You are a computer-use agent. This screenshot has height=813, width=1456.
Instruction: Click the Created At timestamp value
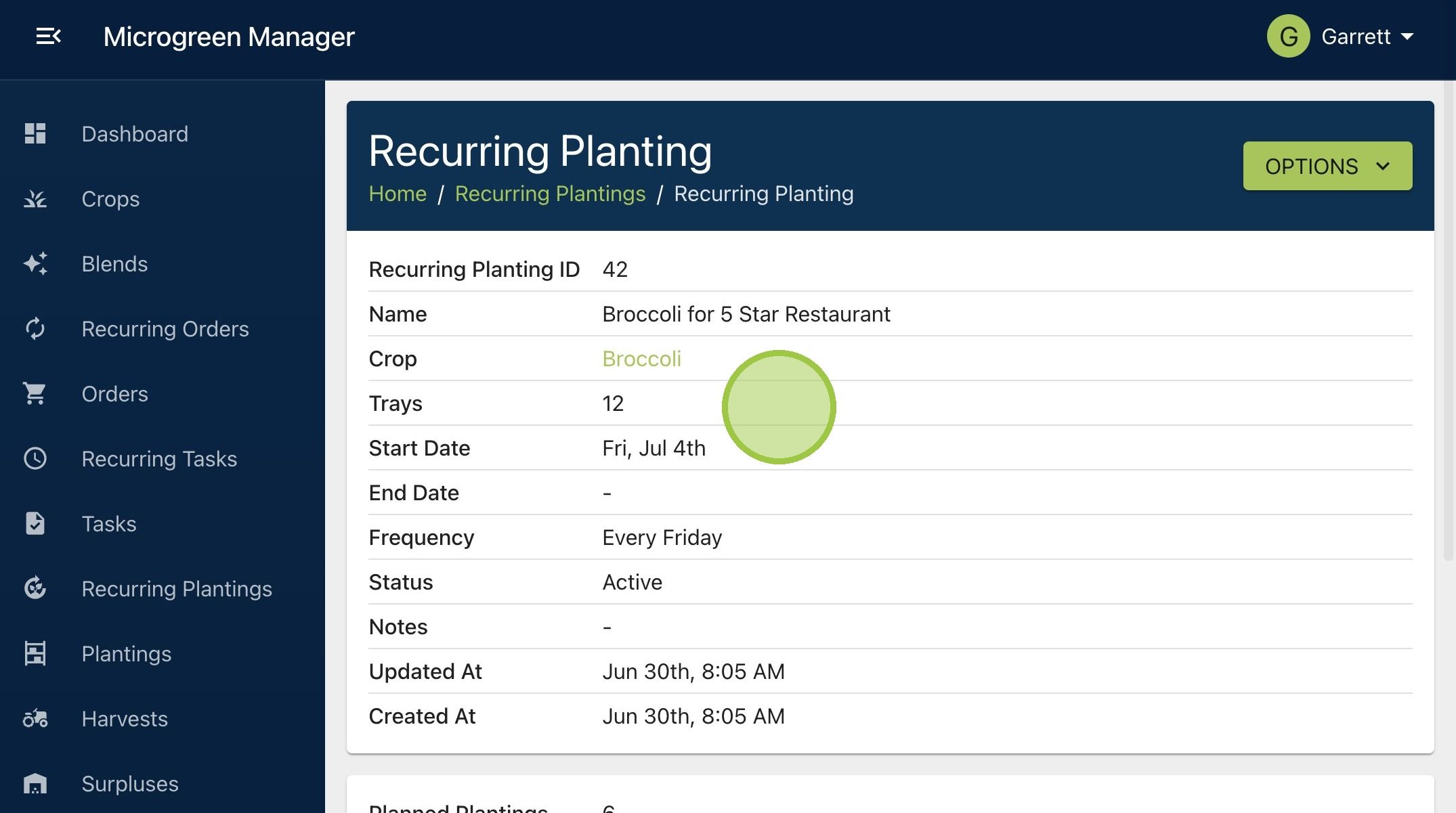pyautogui.click(x=693, y=716)
